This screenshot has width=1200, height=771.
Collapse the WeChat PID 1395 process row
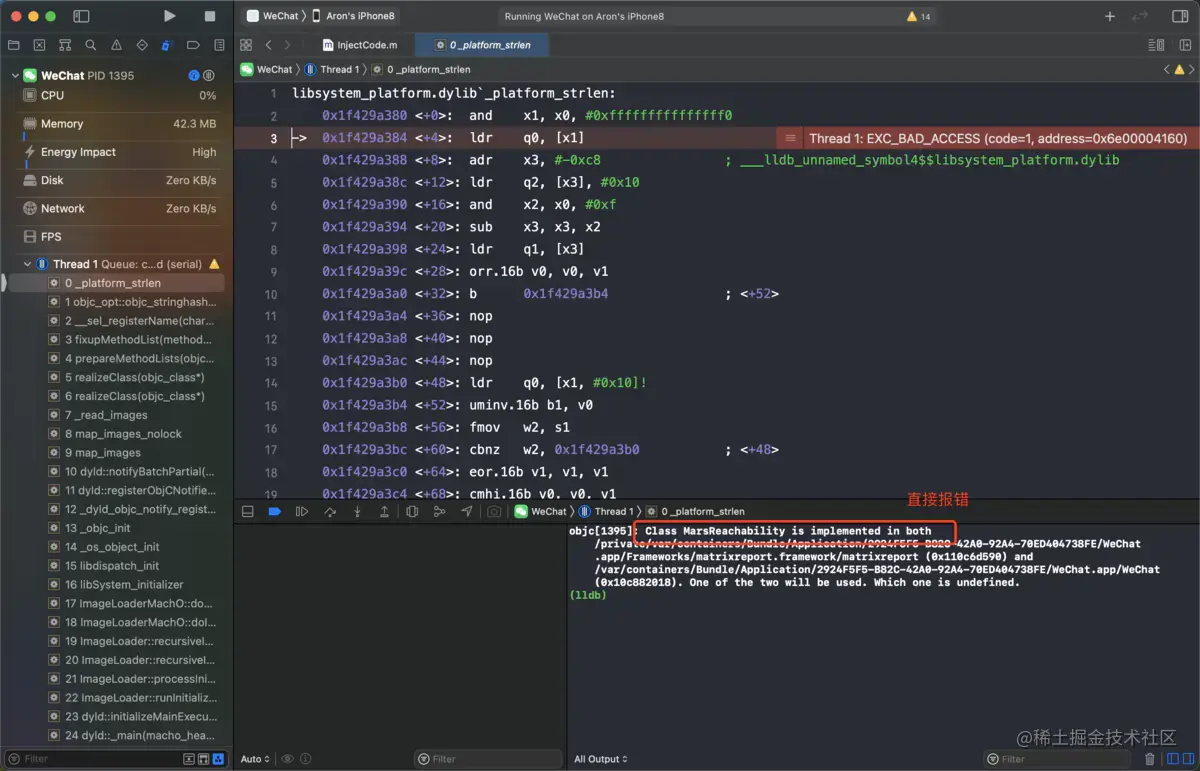(15, 76)
